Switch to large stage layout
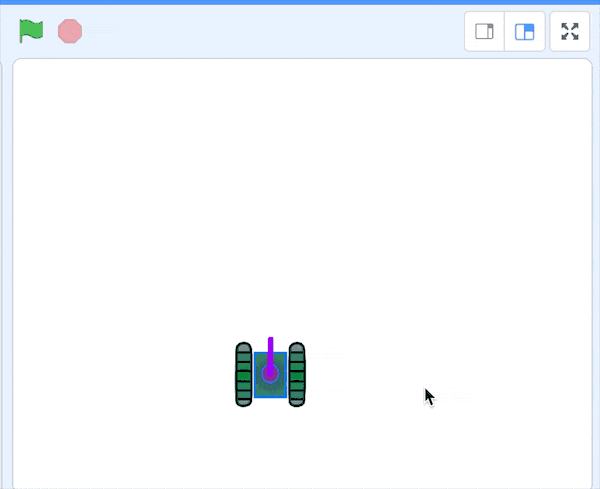The height and width of the screenshot is (489, 600). [525, 31]
